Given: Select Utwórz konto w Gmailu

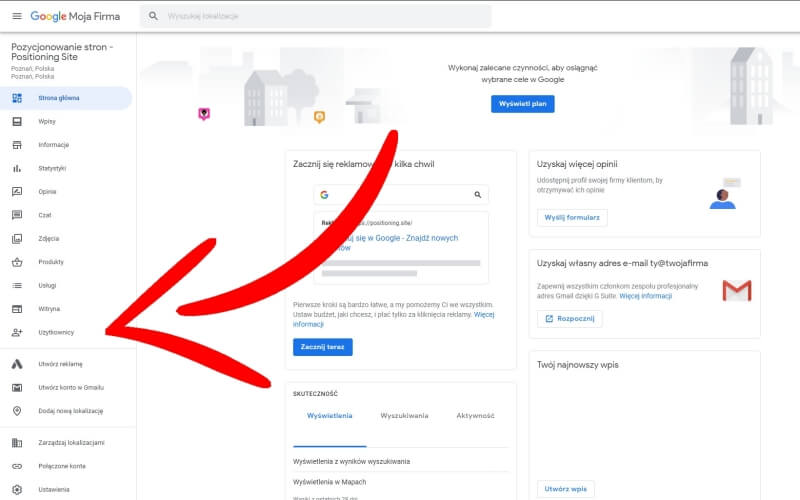Looking at the screenshot, I should point(66,388).
